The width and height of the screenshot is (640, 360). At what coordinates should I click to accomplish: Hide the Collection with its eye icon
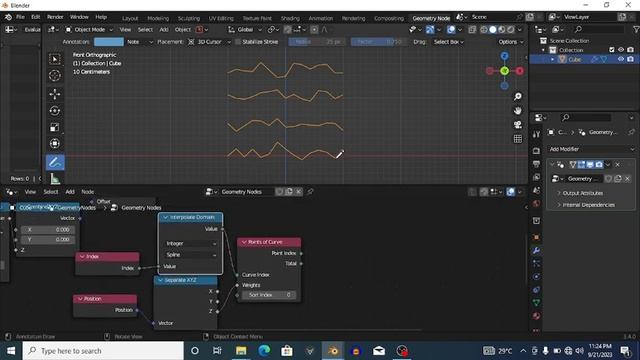[621, 50]
